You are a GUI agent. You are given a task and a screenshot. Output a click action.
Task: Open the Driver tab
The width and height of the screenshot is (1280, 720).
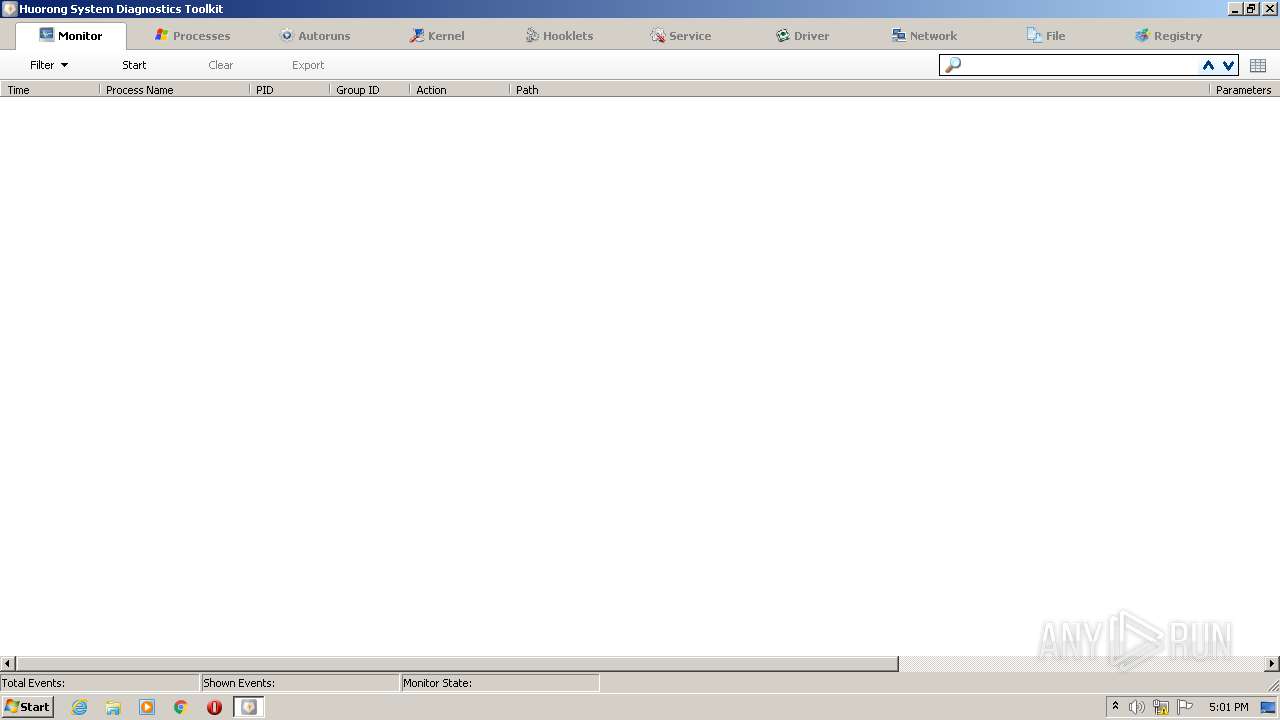pos(803,35)
